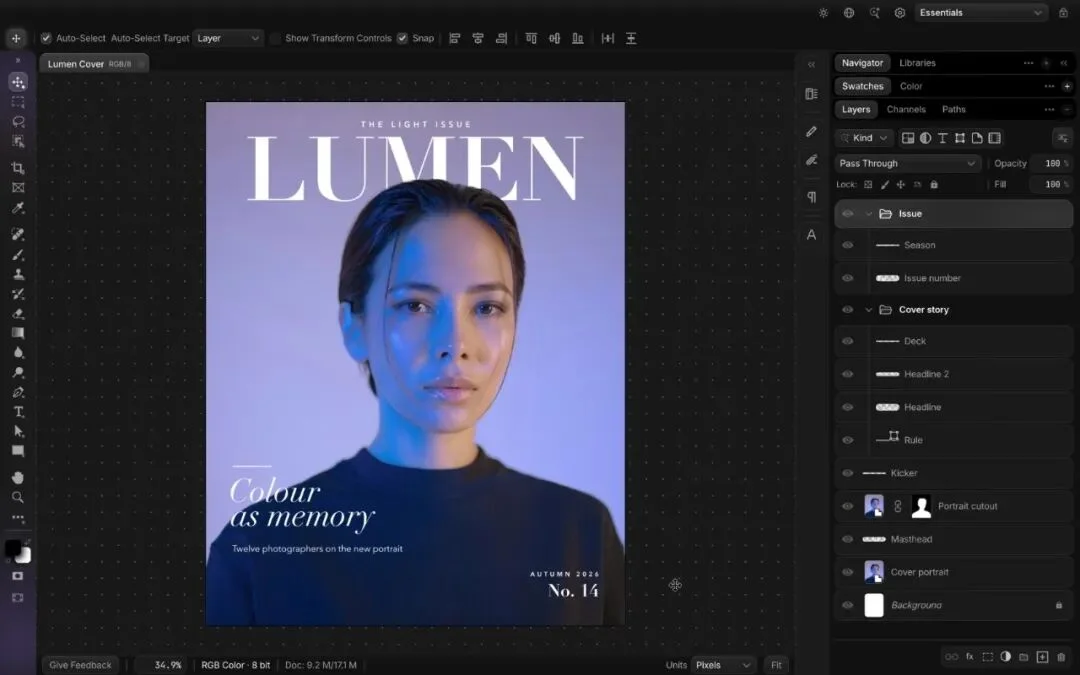
Task: Delete layer with trash icon
Action: [x=1061, y=657]
